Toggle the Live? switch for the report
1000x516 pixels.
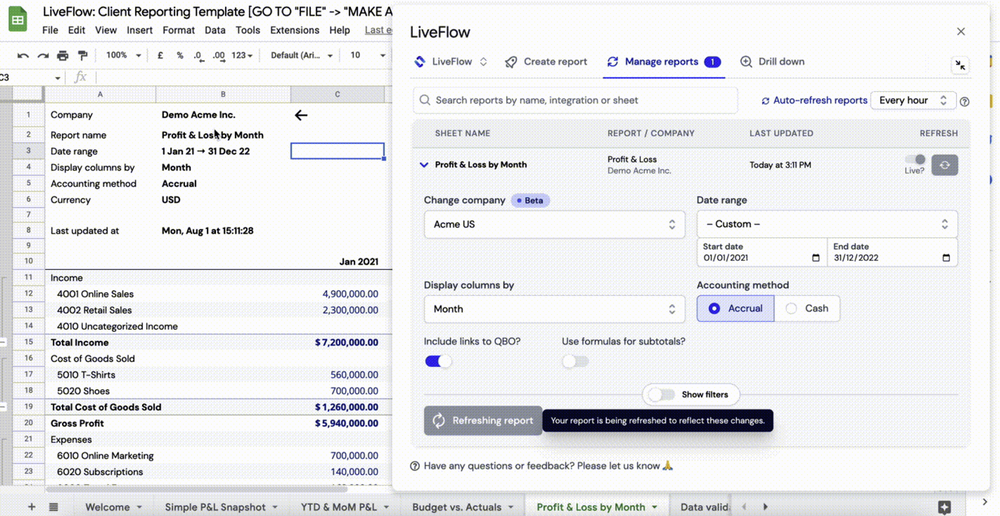coord(915,159)
